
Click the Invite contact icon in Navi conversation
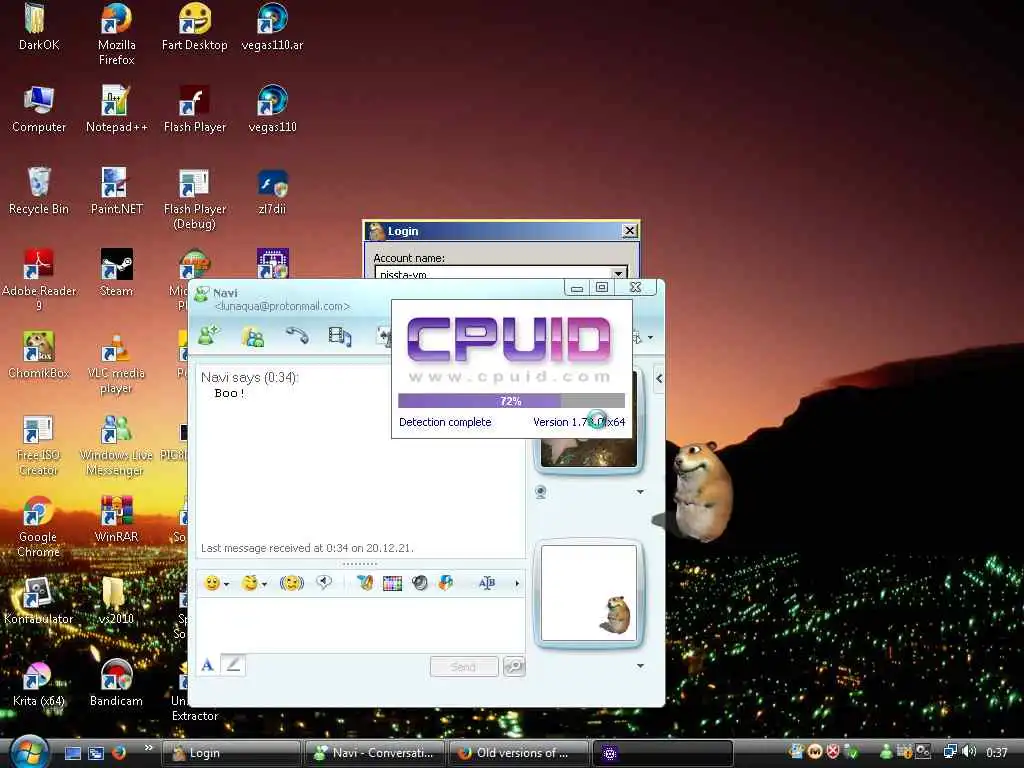pos(209,336)
